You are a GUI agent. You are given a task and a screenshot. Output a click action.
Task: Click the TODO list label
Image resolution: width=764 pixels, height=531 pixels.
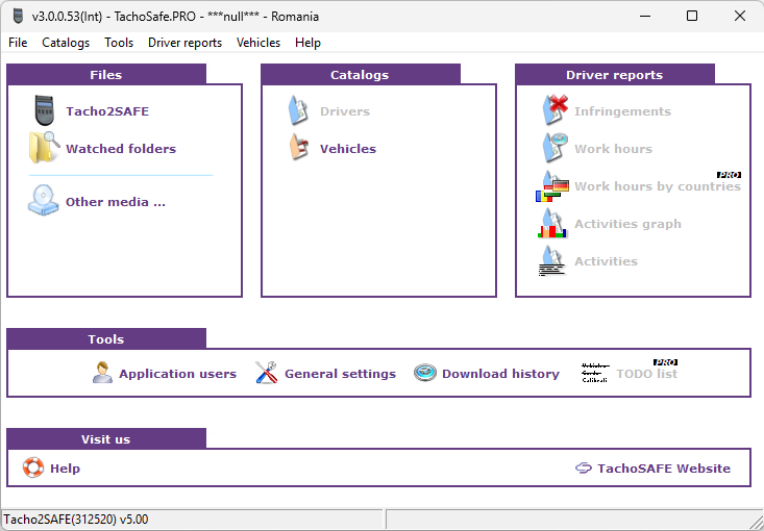point(647,374)
